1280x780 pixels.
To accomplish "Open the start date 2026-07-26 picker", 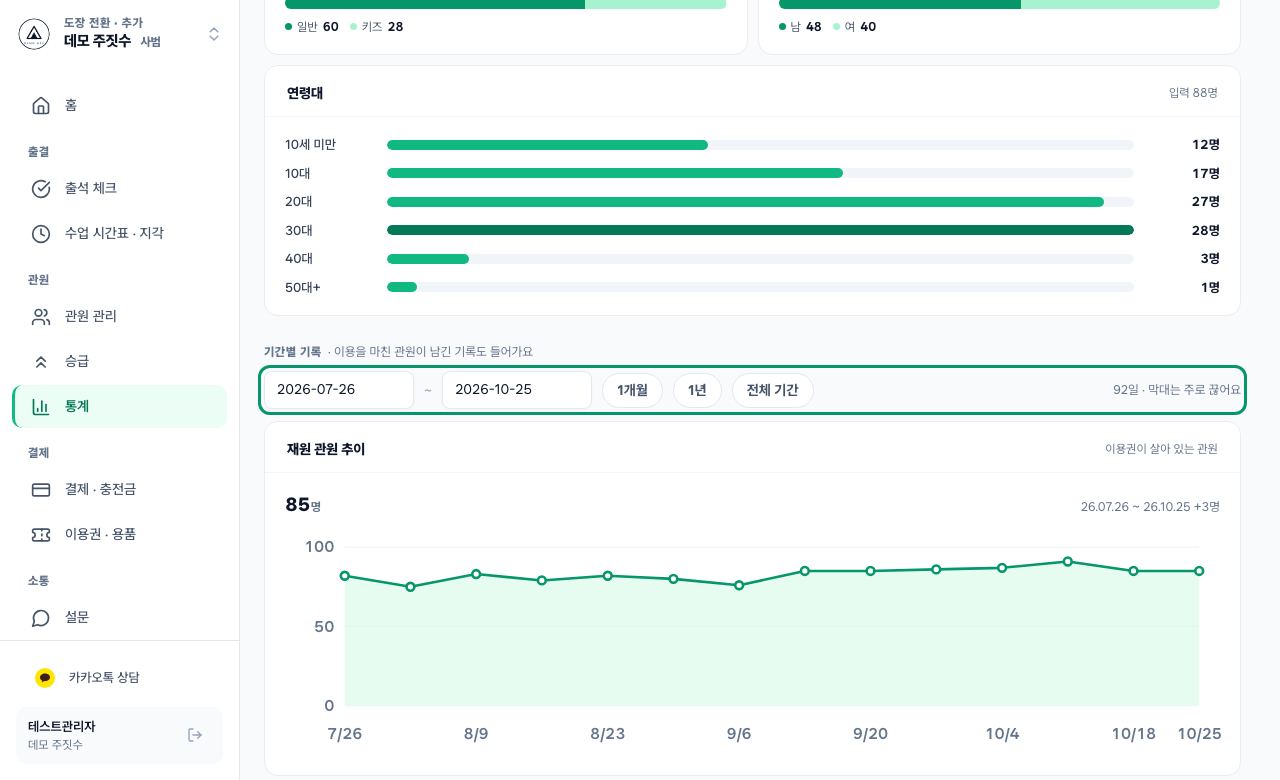I will point(339,390).
